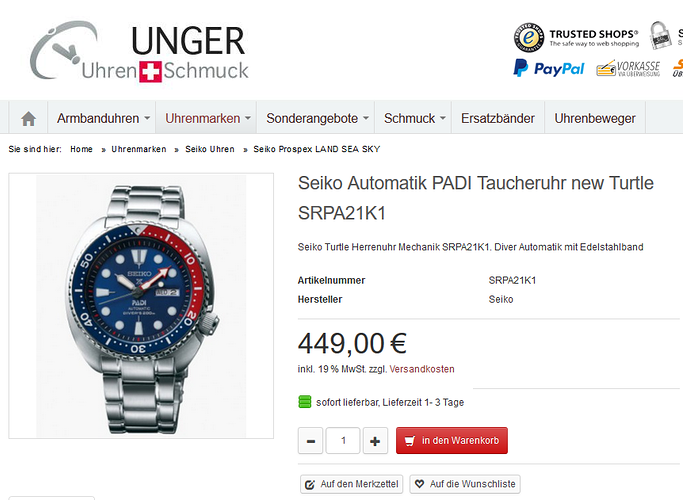Image resolution: width=683 pixels, height=500 pixels.
Task: Go to the home icon in navigation bar
Action: pyautogui.click(x=28, y=118)
